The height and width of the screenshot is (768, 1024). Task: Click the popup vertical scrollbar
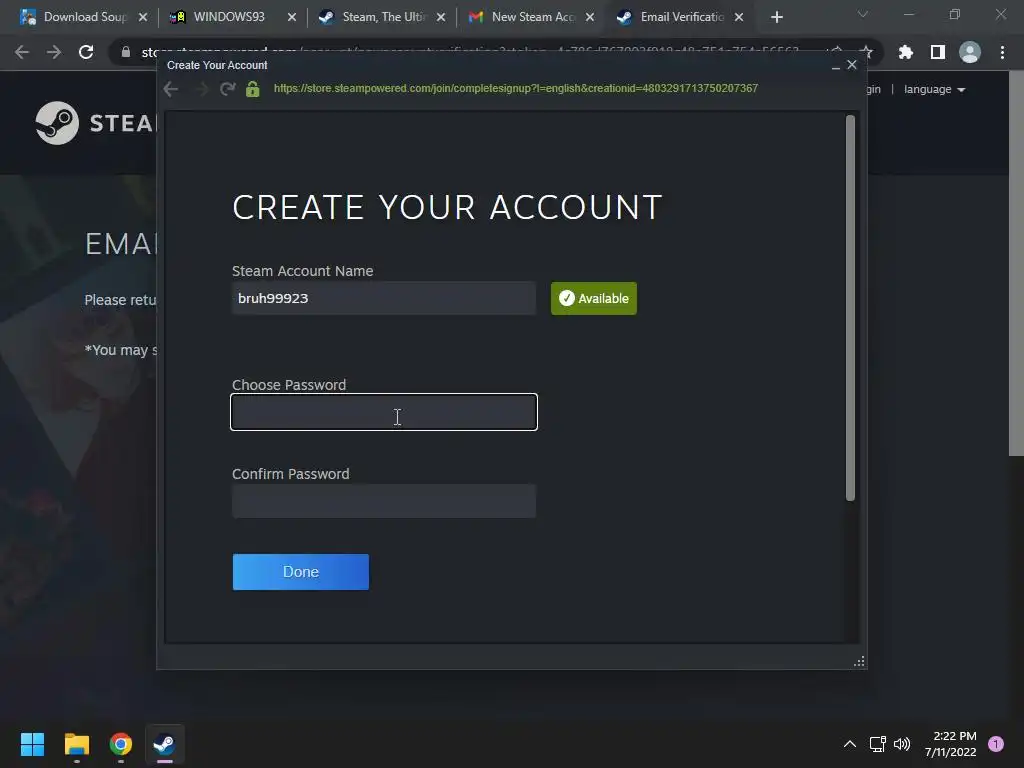850,308
